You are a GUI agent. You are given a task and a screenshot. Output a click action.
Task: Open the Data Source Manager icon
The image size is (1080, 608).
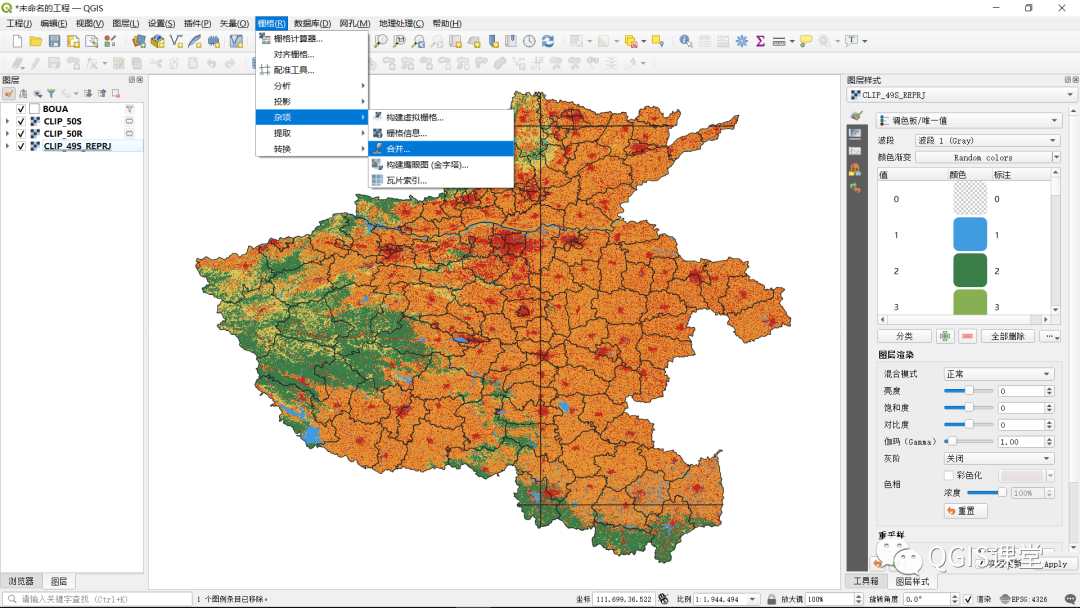coord(139,41)
